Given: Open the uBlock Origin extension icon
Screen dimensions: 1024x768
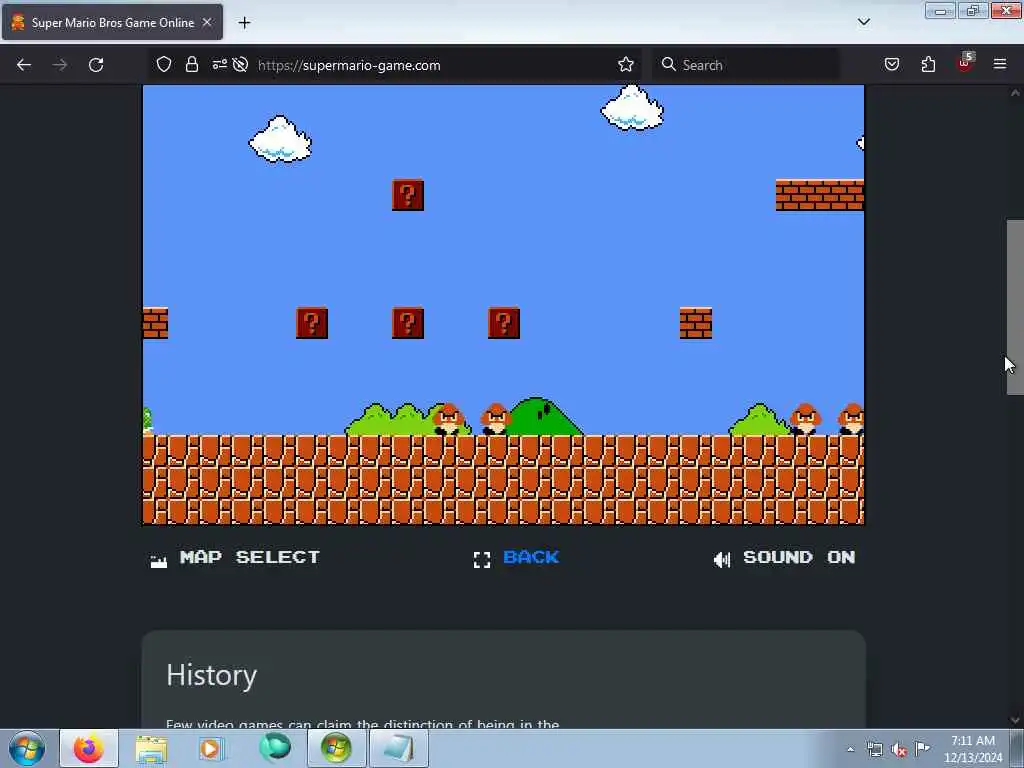Looking at the screenshot, I should click(x=965, y=63).
